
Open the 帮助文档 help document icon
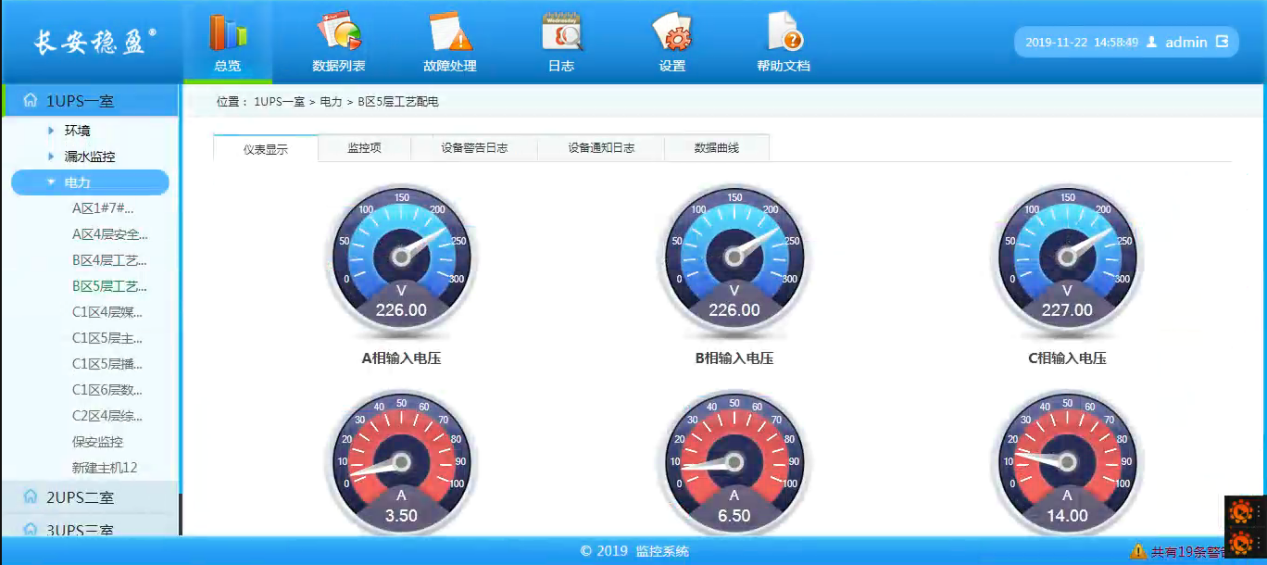point(783,33)
